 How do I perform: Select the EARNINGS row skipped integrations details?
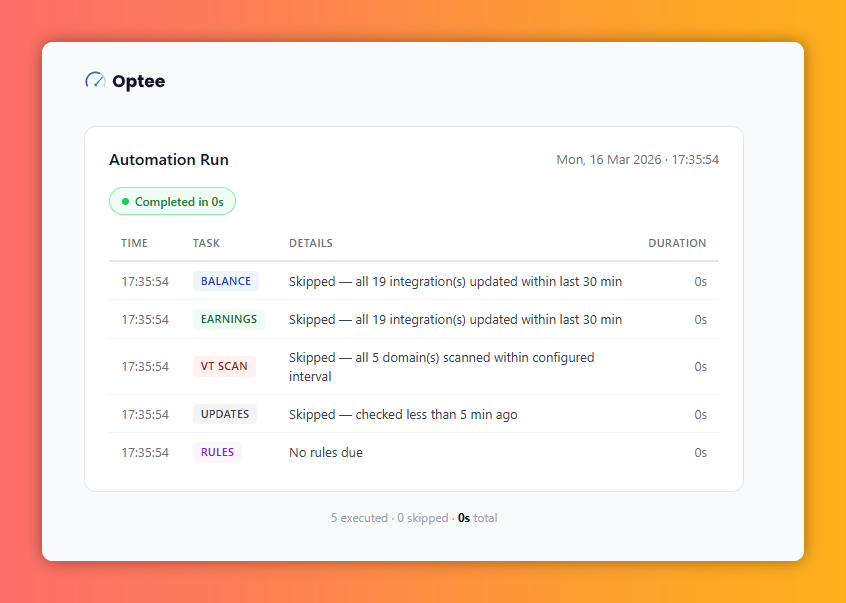pos(455,320)
